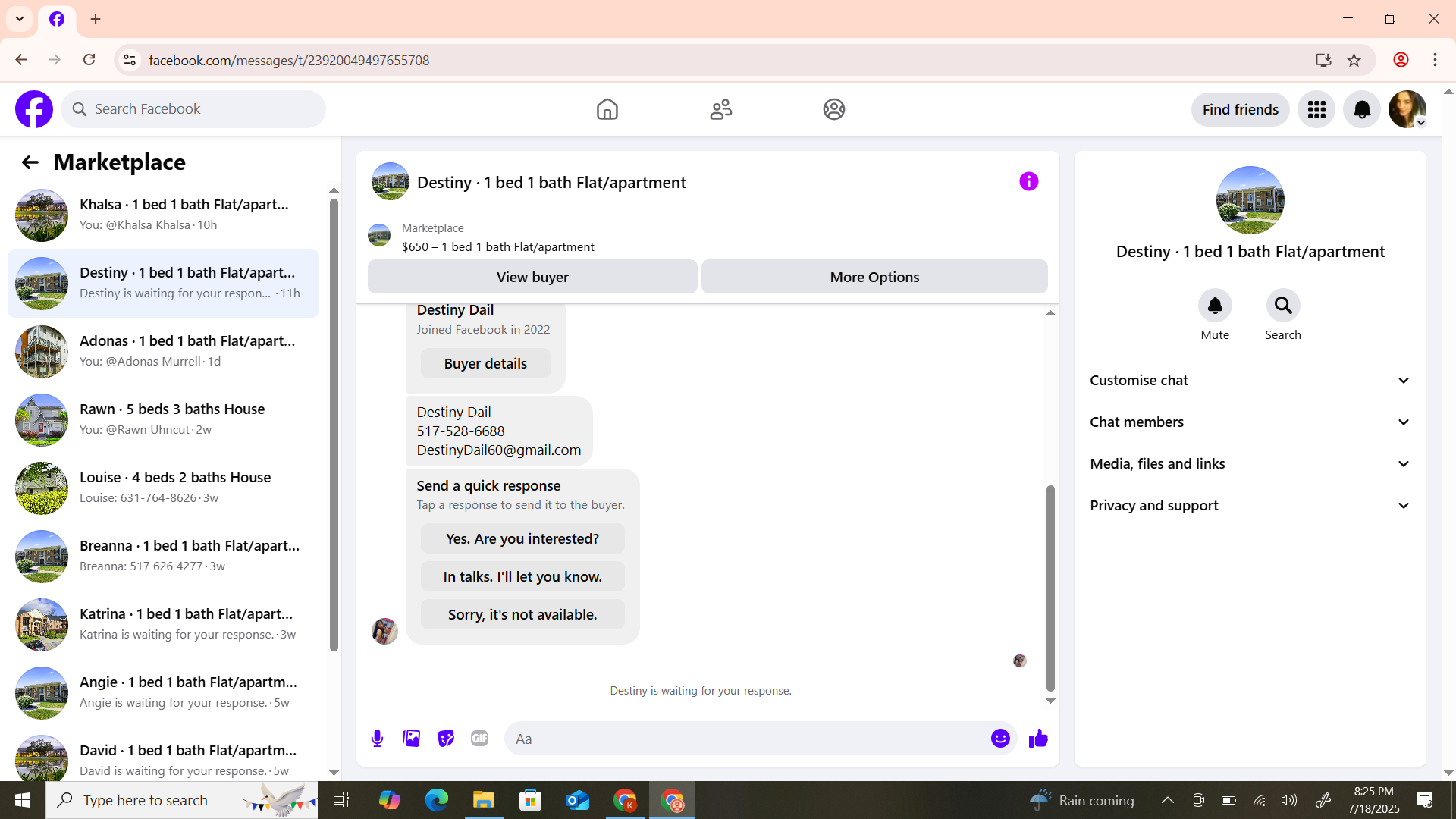This screenshot has width=1456, height=819.
Task: Attach a photo with the image icon
Action: click(x=411, y=739)
